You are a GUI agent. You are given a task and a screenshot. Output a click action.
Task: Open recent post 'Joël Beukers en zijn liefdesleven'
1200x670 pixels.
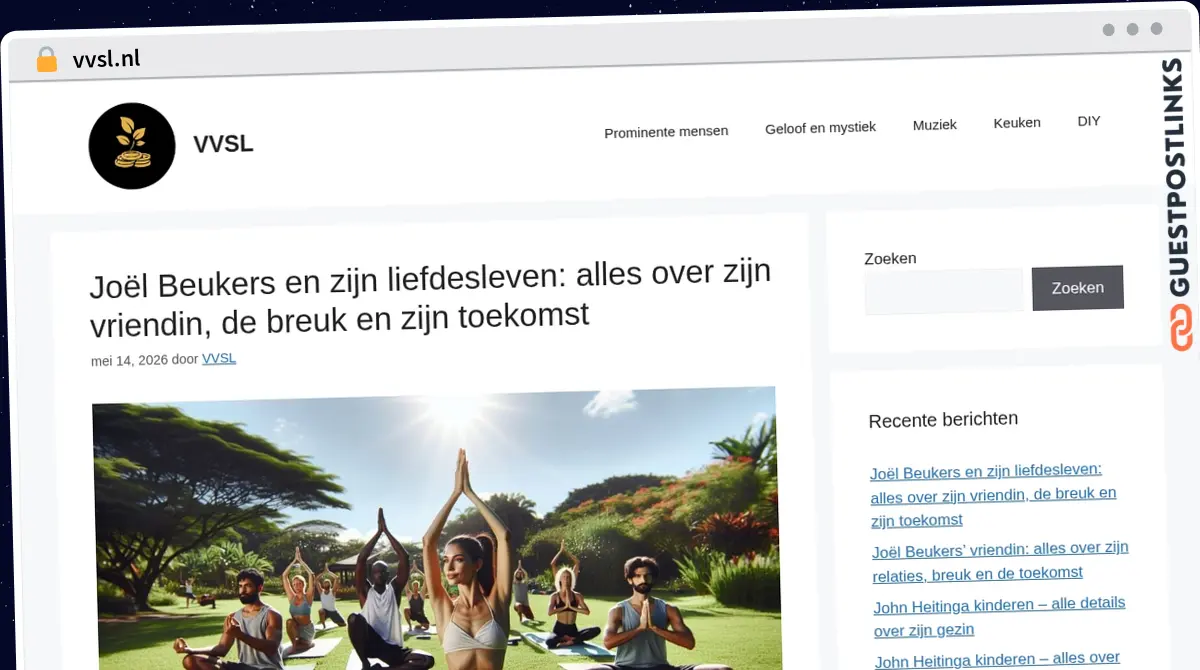[994, 494]
